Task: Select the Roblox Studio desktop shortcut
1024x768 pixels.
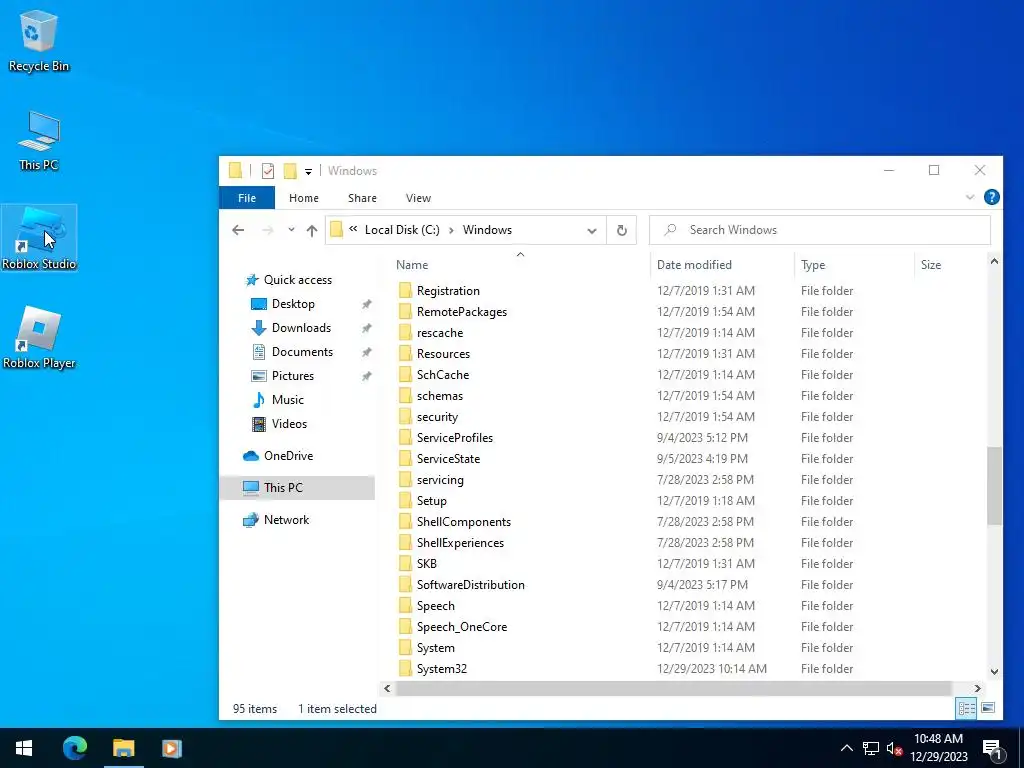Action: click(39, 238)
